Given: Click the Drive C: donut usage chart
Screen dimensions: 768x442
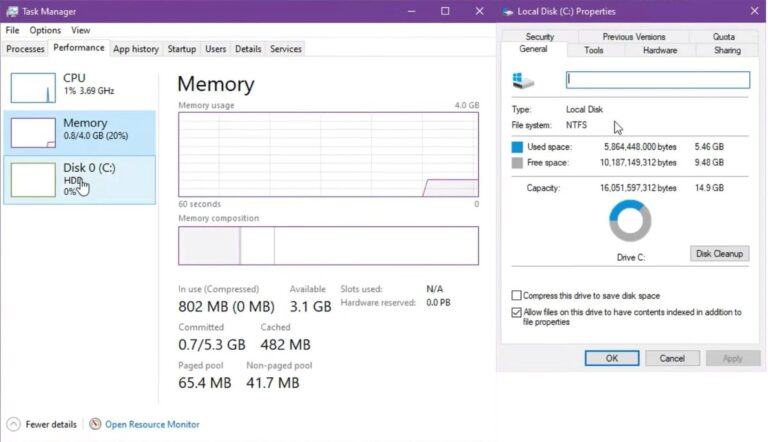Looking at the screenshot, I should pyautogui.click(x=630, y=221).
